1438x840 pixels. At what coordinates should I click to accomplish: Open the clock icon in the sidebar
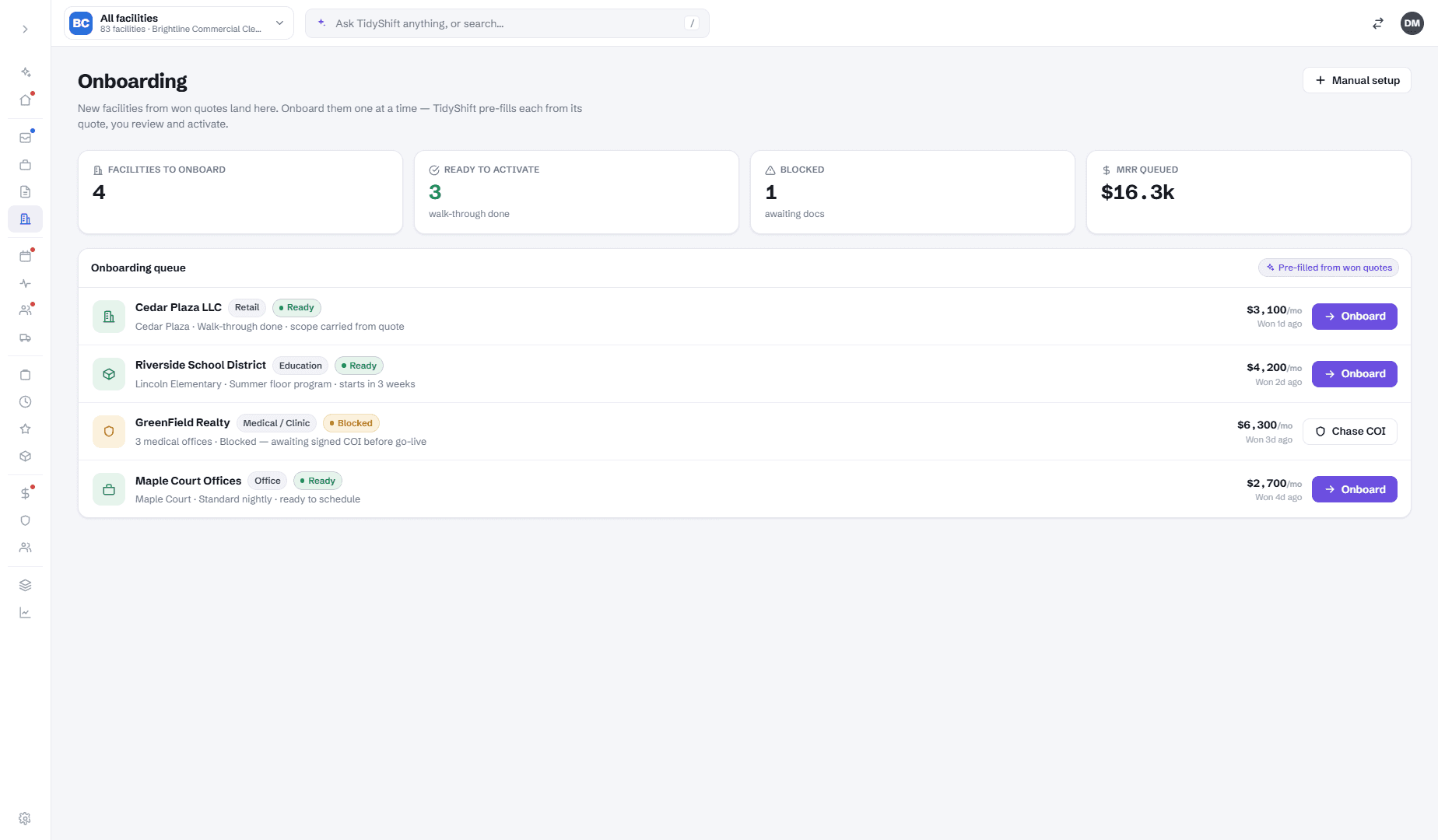[25, 402]
